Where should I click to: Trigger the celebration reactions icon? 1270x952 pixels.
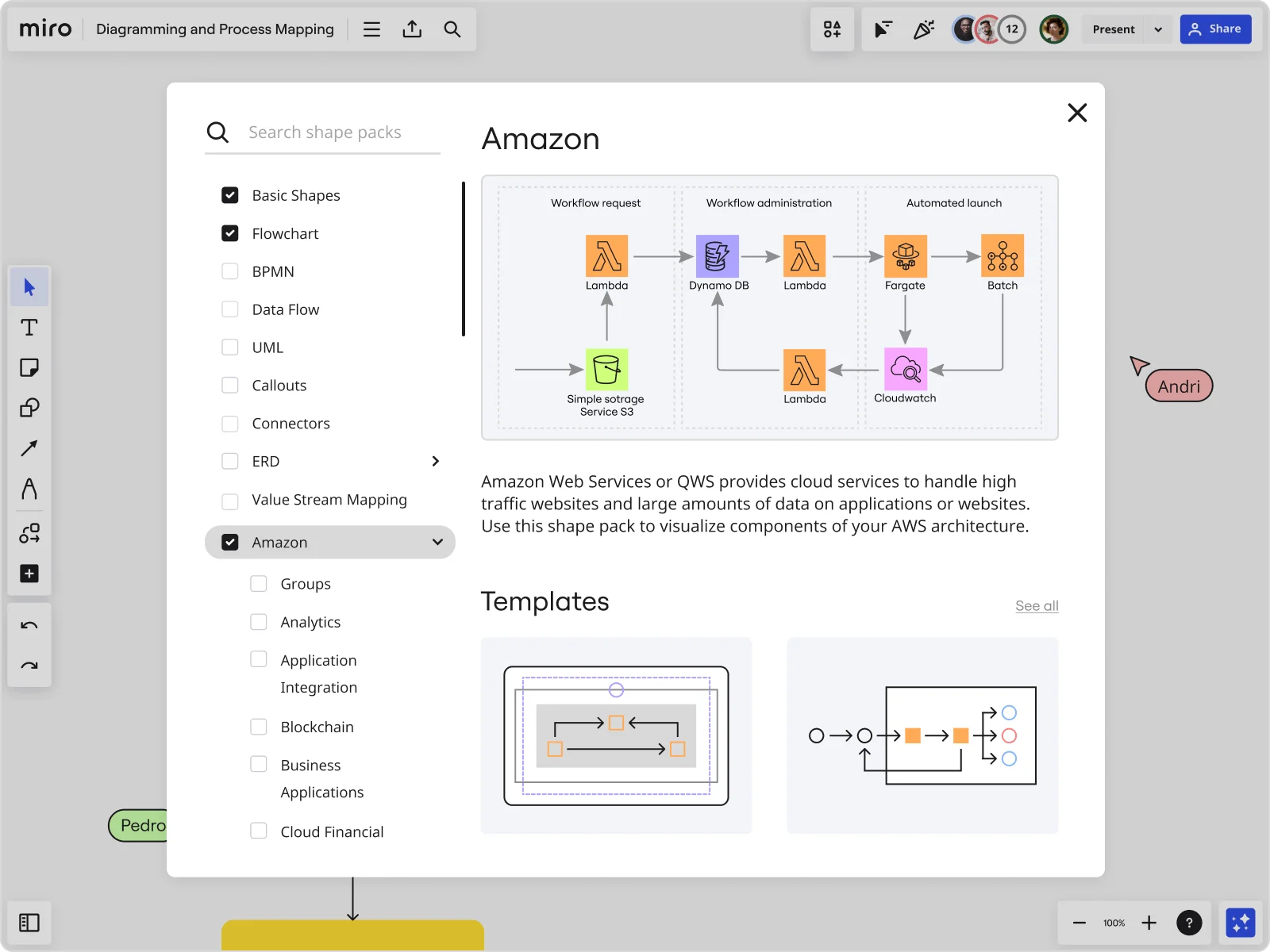pos(923,29)
